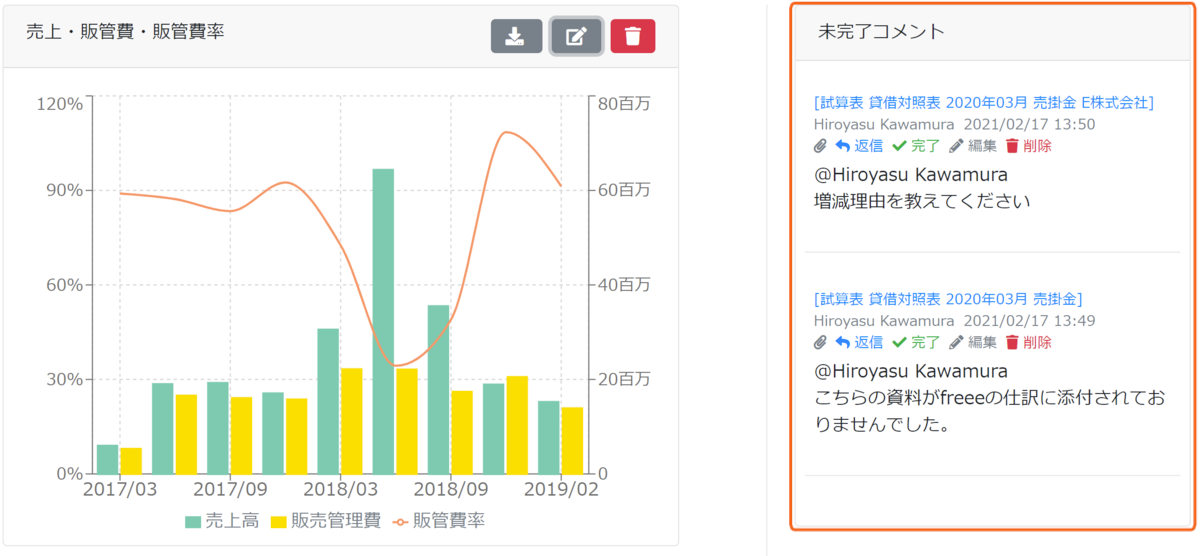Mark the 13:50 comment as 完了
Viewport: 1200px width, 556px height.
pos(916,146)
